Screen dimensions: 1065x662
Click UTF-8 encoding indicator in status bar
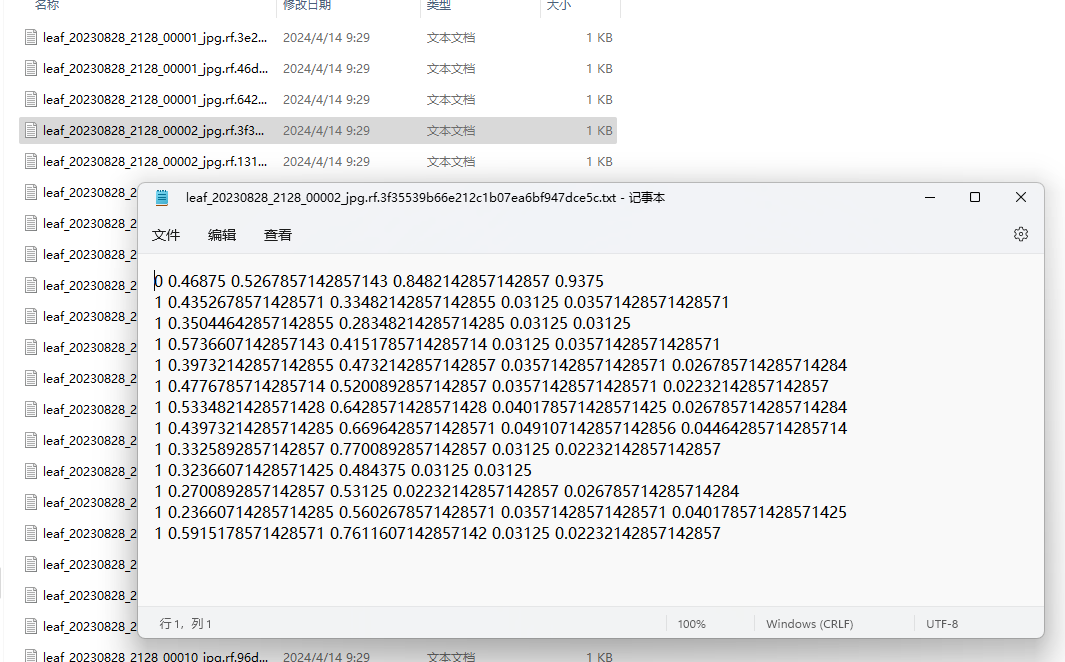point(942,624)
